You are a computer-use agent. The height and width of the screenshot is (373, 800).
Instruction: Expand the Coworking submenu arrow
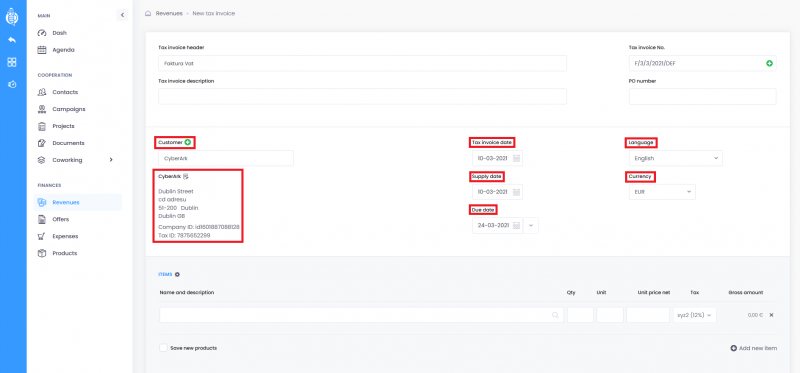tap(111, 160)
